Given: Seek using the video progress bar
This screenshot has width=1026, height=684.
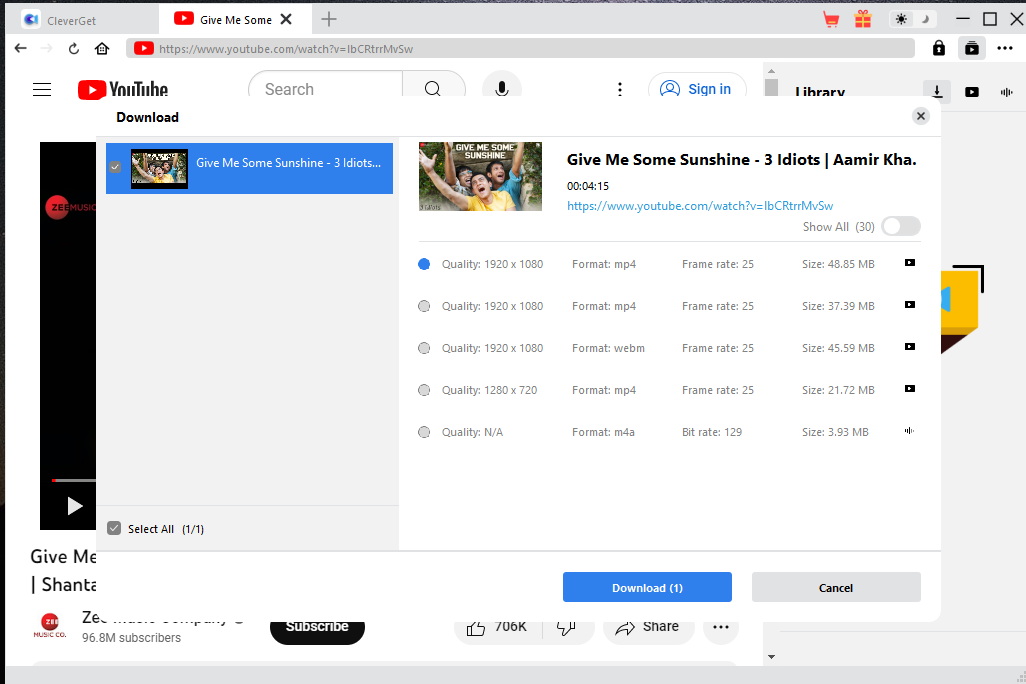Looking at the screenshot, I should point(74,480).
